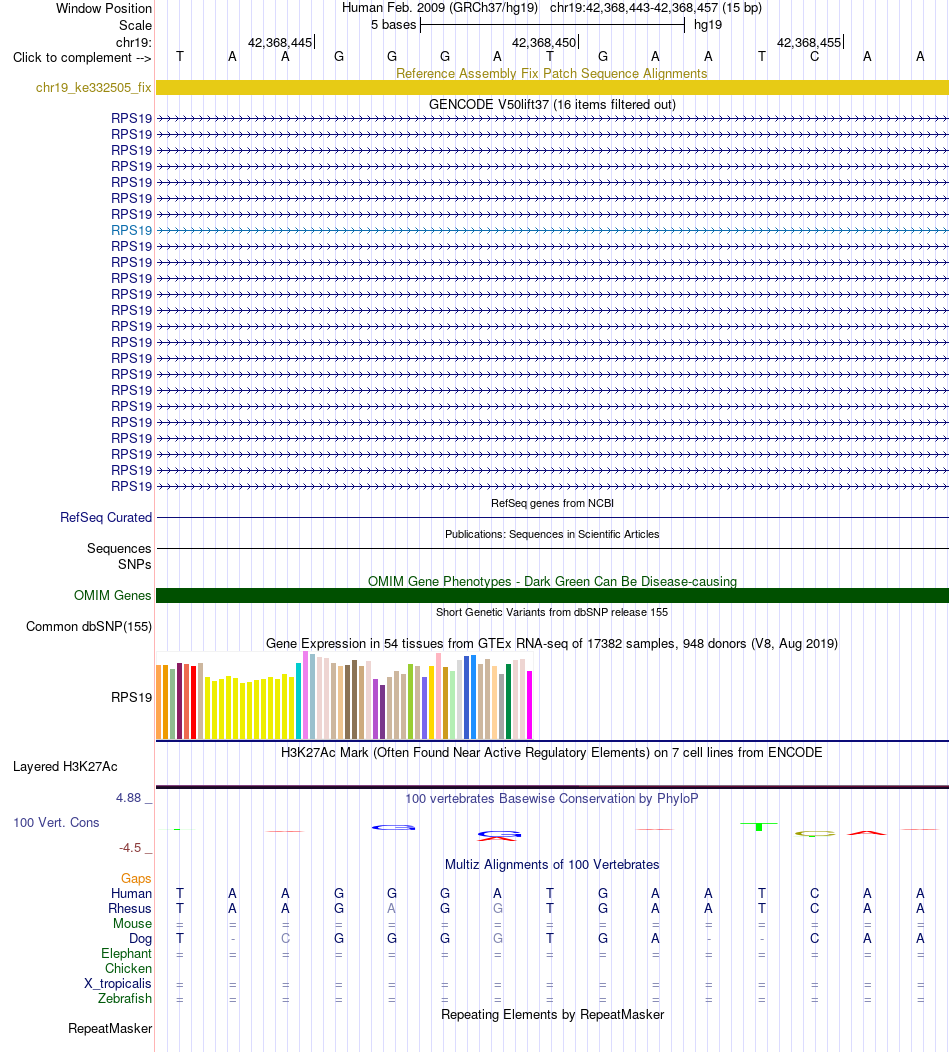Viewport: 950px width, 1052px height.
Task: Select the 42,368,445 position marker
Action: click(x=280, y=42)
